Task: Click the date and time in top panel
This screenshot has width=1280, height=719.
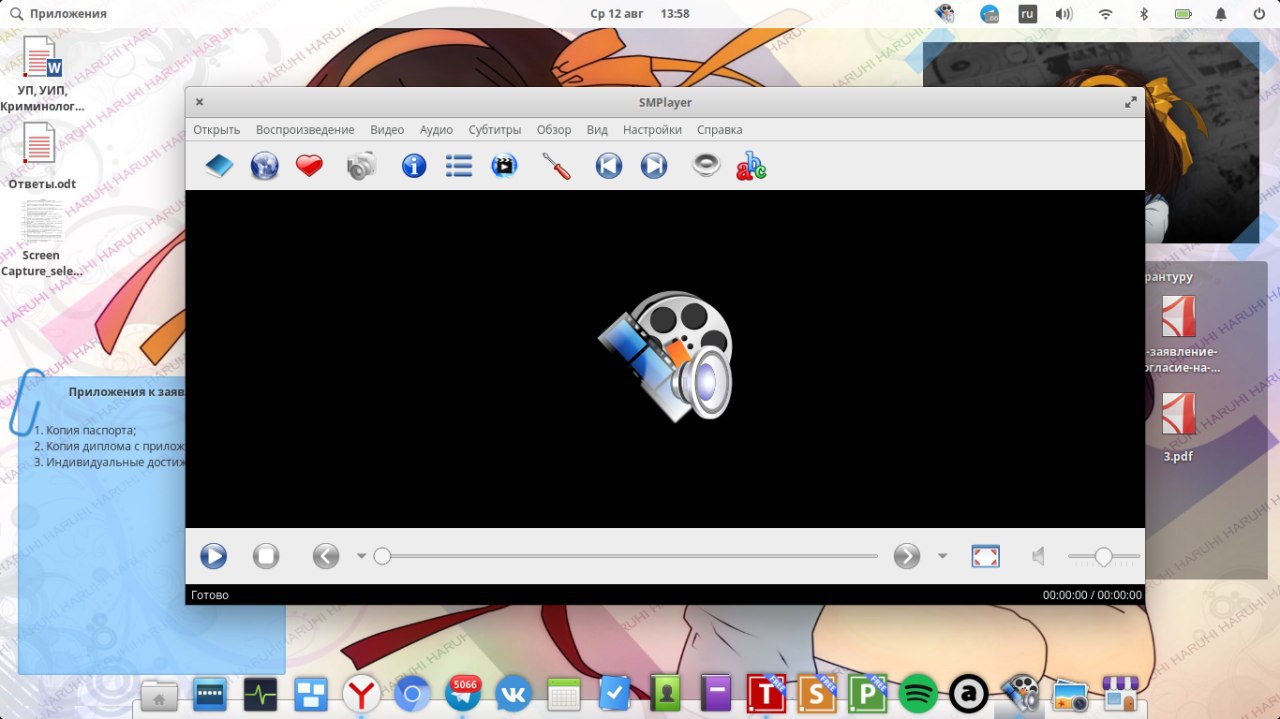Action: (640, 14)
